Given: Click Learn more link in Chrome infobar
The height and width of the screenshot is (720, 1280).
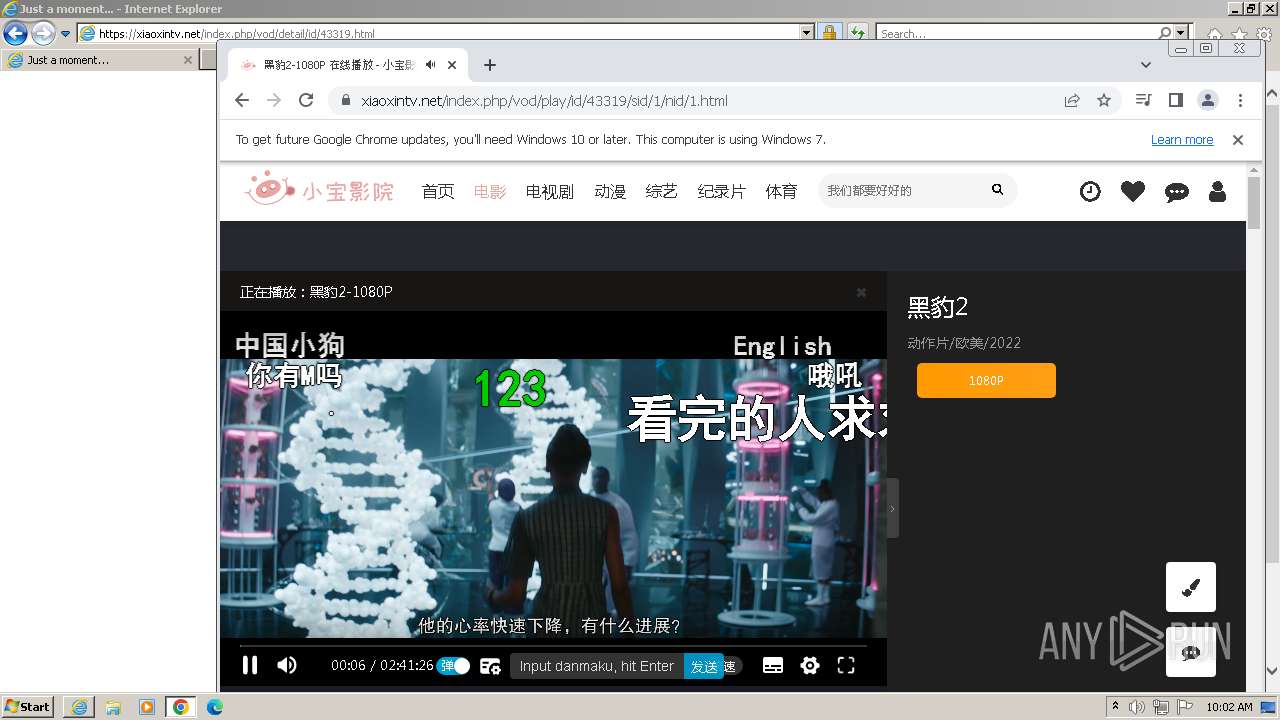Looking at the screenshot, I should click(x=1182, y=140).
